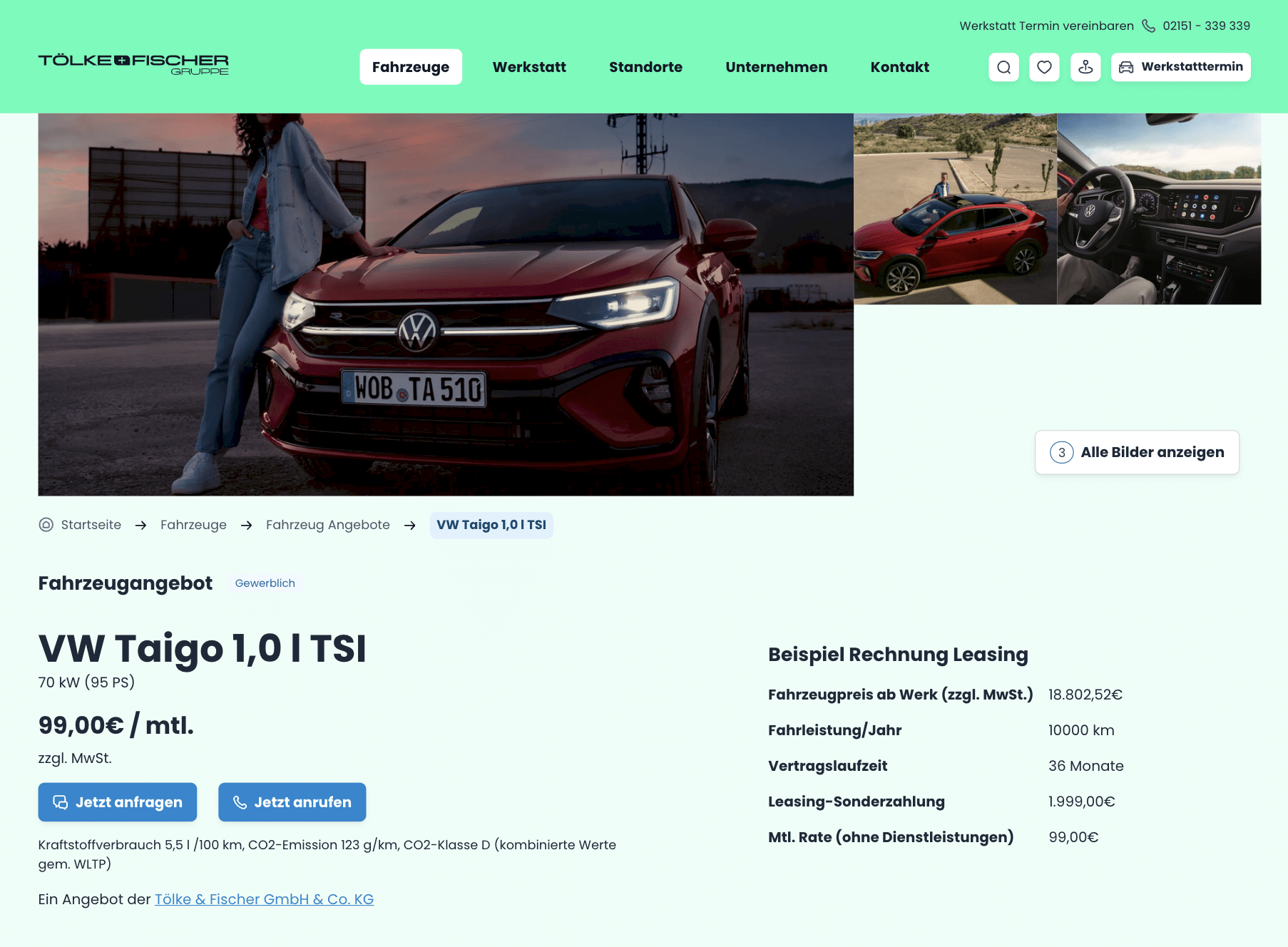Click Jetzt anrufen button
Image resolution: width=1288 pixels, height=947 pixels.
(292, 802)
